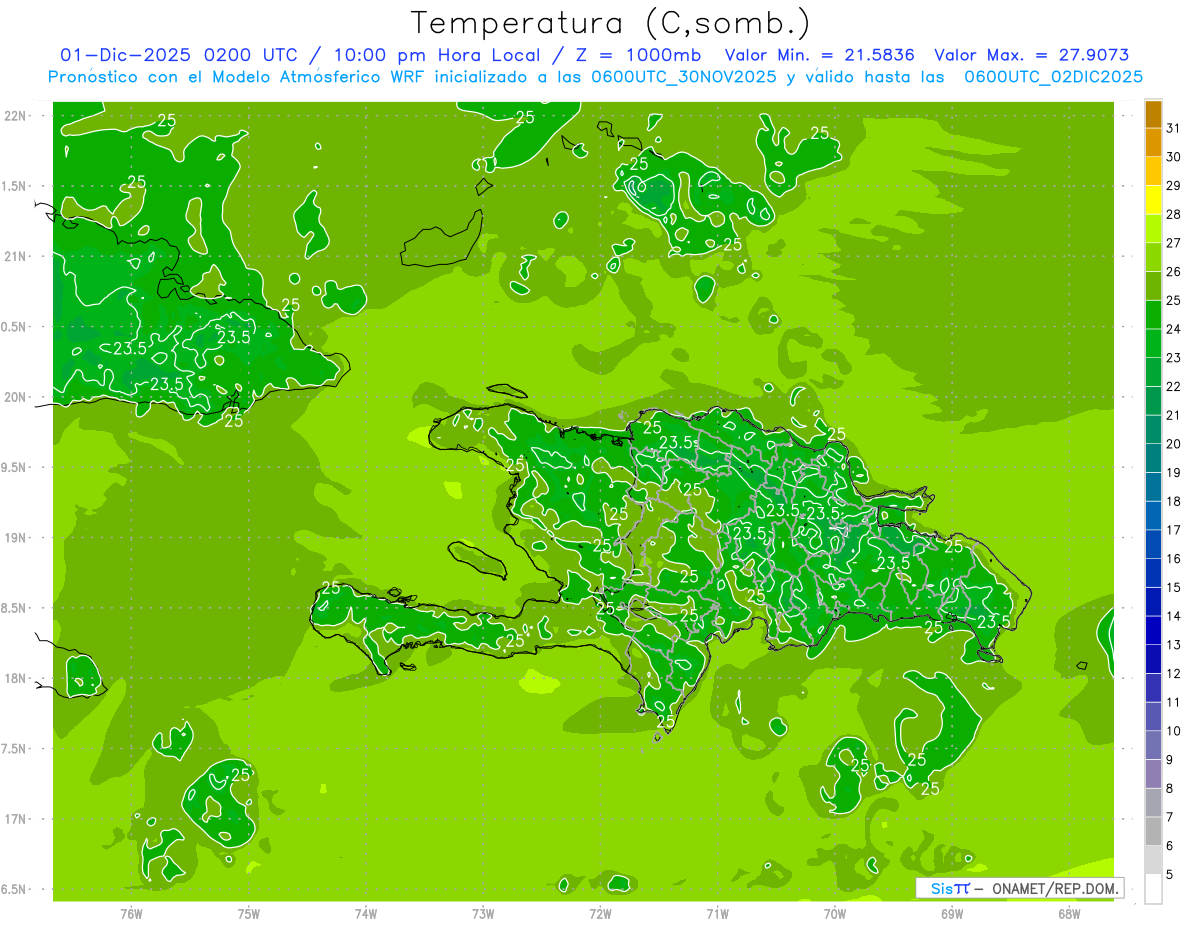The image size is (1200, 927).
Task: Click the '10:00 pm Hora Local' time text
Action: click(436, 55)
